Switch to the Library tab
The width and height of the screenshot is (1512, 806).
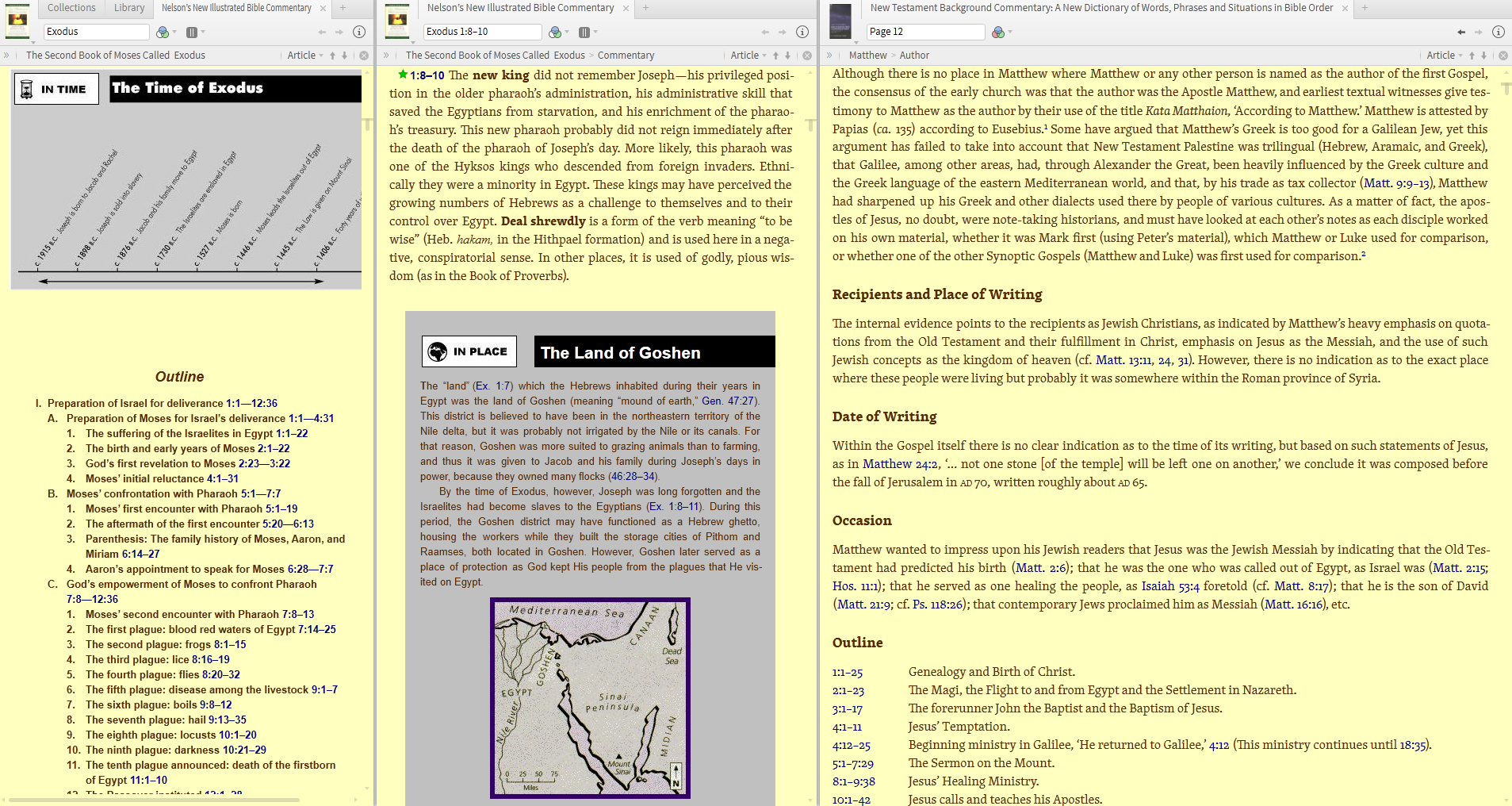[x=129, y=8]
